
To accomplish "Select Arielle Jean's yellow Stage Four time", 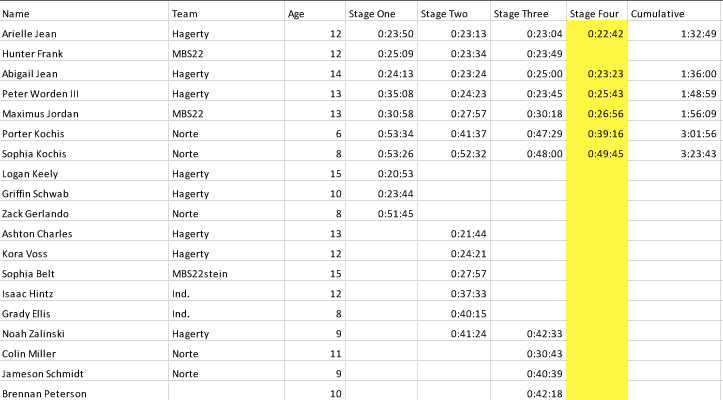I will (x=606, y=34).
